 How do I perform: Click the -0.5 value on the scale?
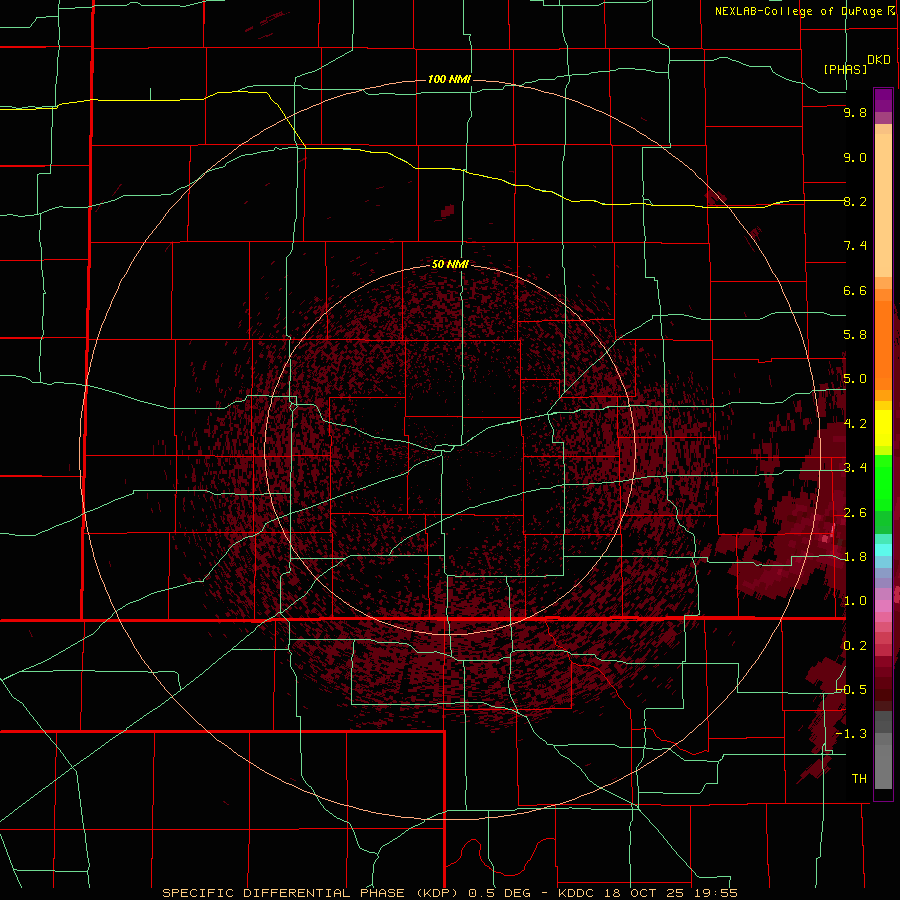(x=852, y=690)
